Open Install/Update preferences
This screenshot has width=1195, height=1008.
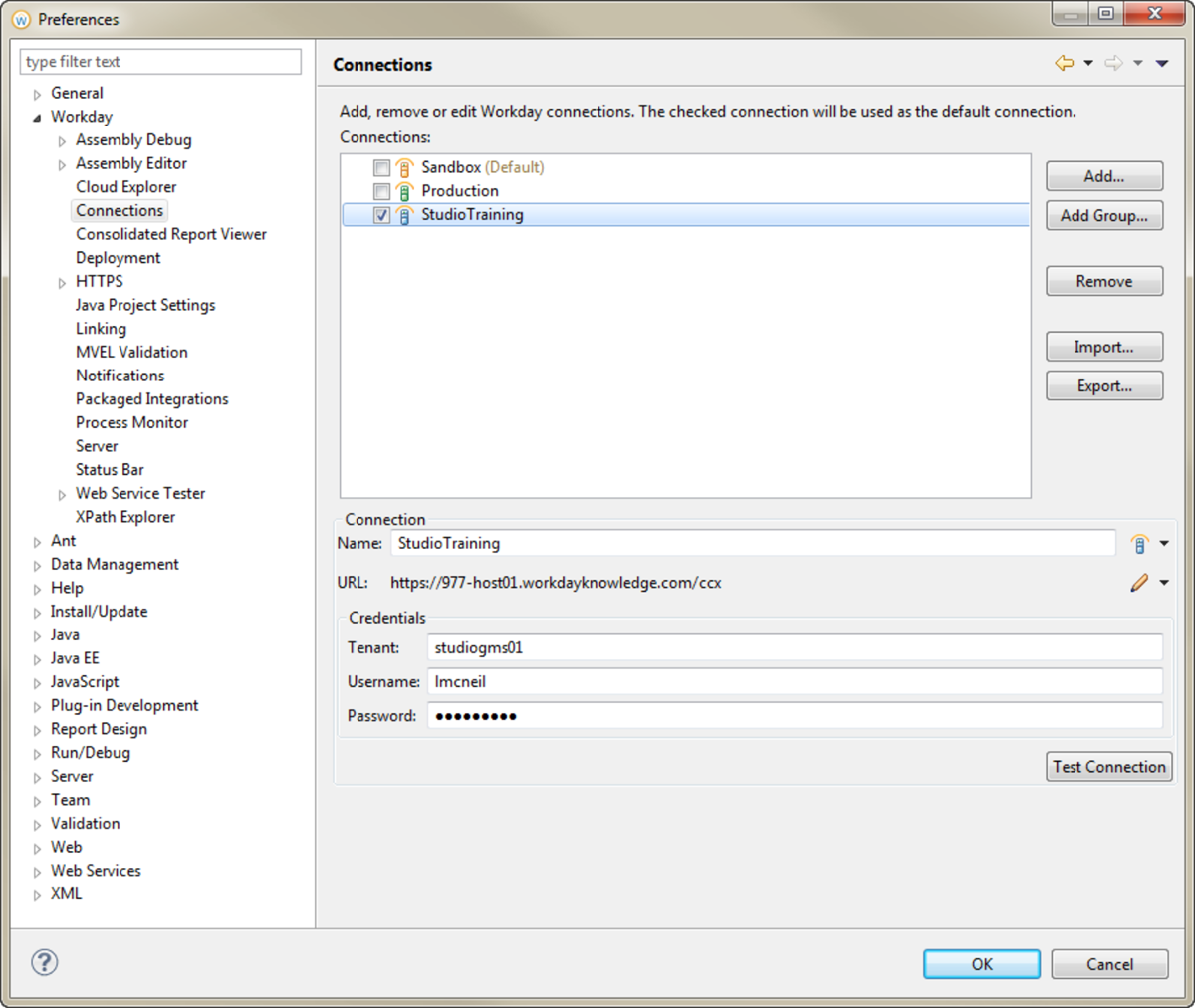tap(99, 612)
